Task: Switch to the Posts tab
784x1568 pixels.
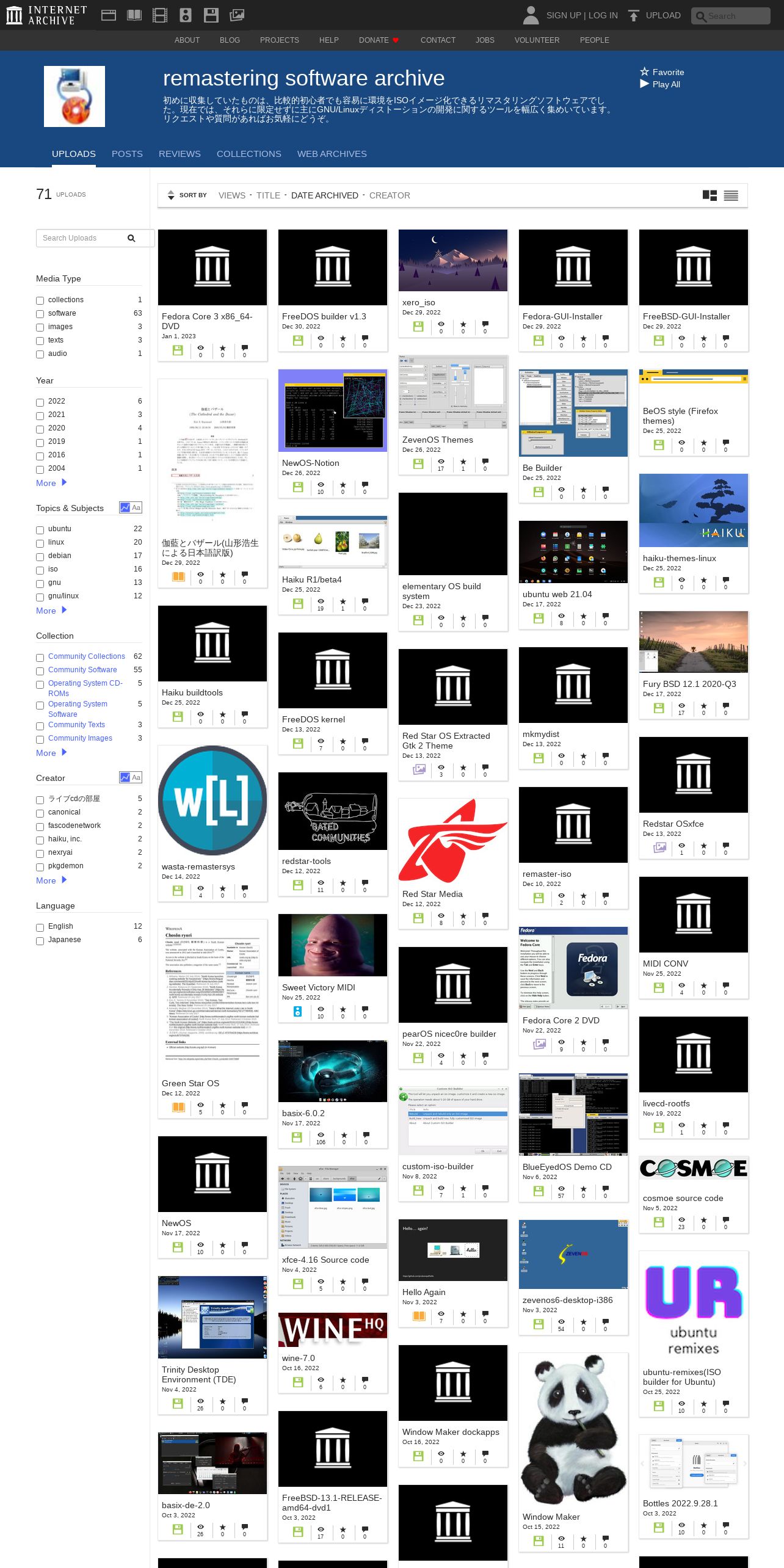Action: (x=127, y=154)
